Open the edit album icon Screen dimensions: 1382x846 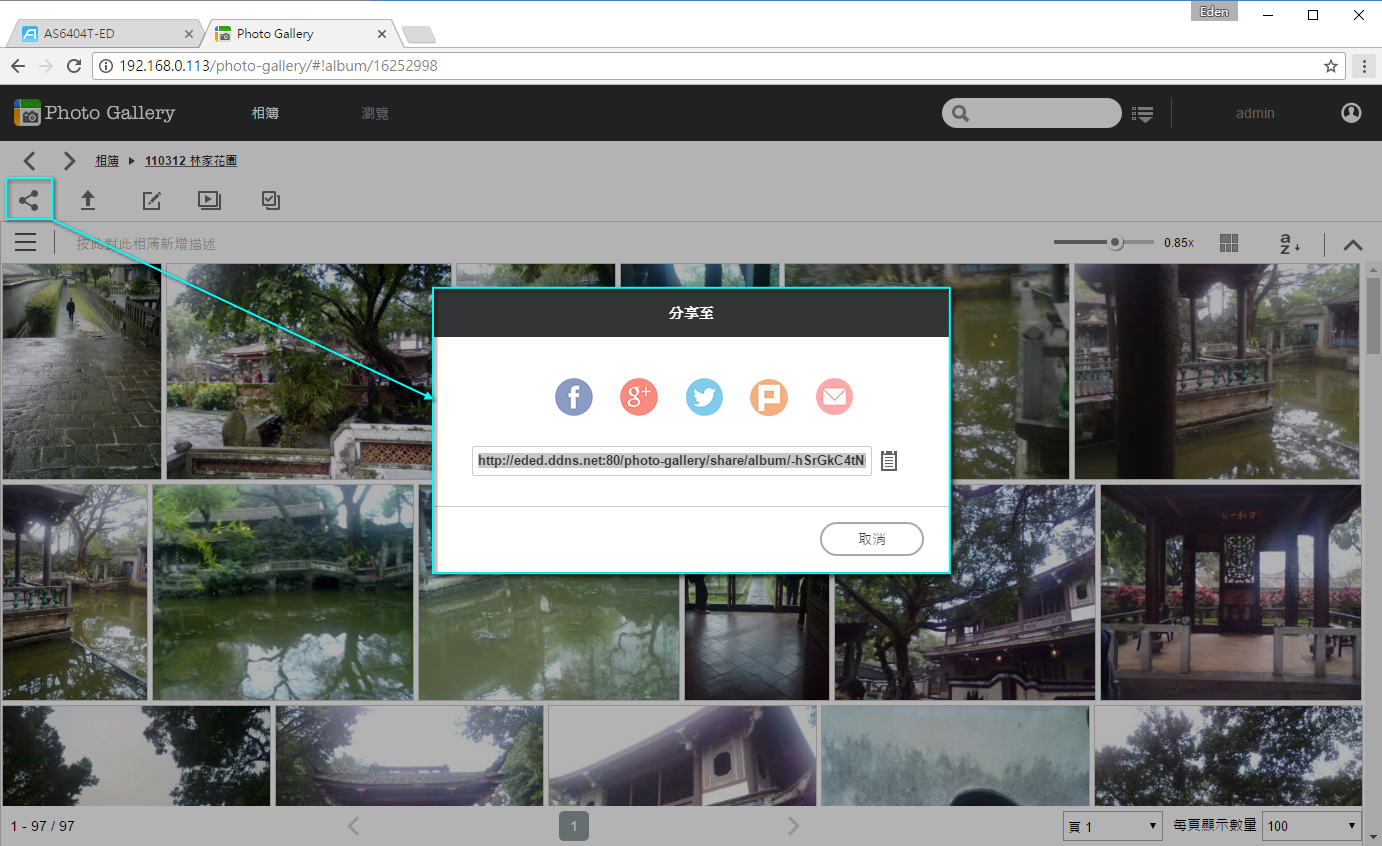coord(151,200)
